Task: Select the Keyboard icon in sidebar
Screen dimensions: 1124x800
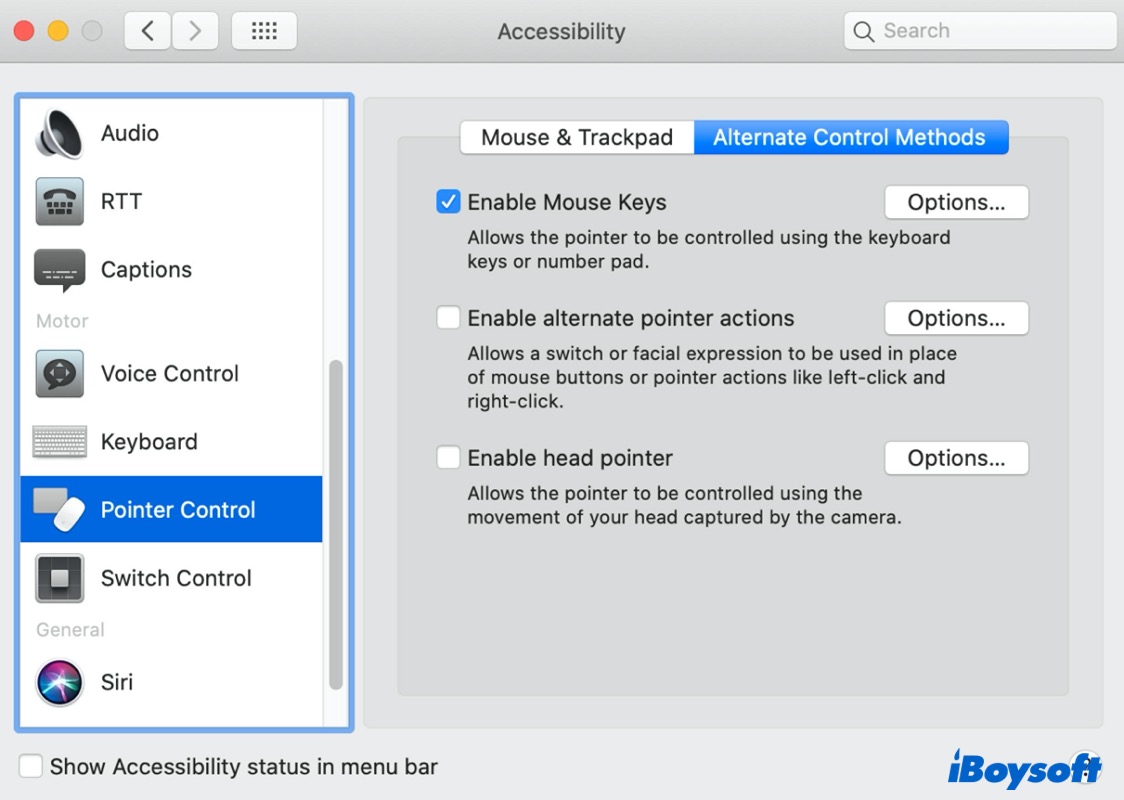Action: 59,442
